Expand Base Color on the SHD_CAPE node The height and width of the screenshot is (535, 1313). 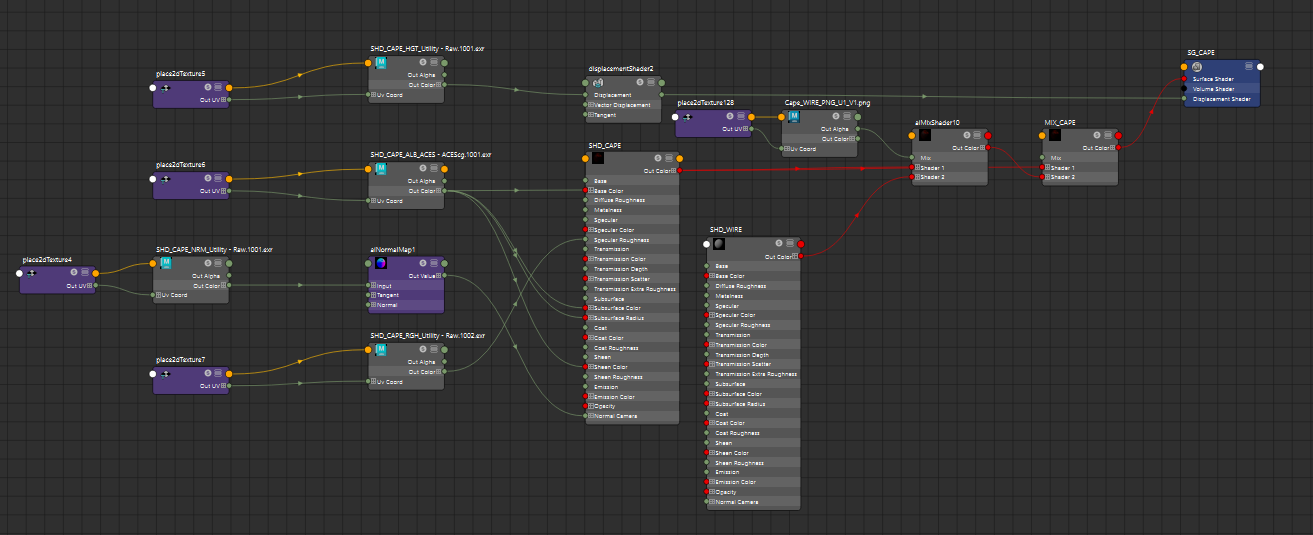(589, 190)
